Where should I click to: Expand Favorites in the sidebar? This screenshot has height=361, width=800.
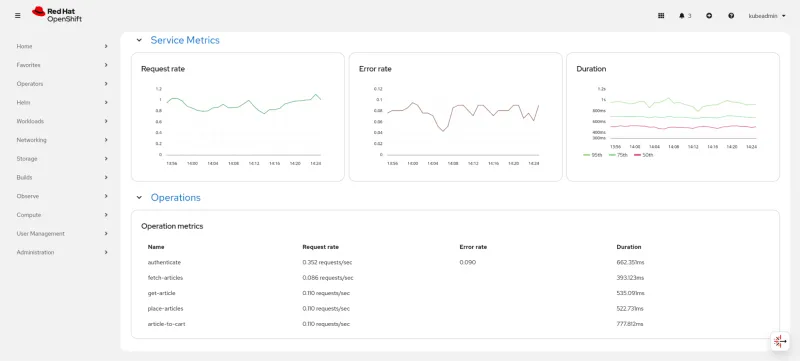pyautogui.click(x=62, y=65)
